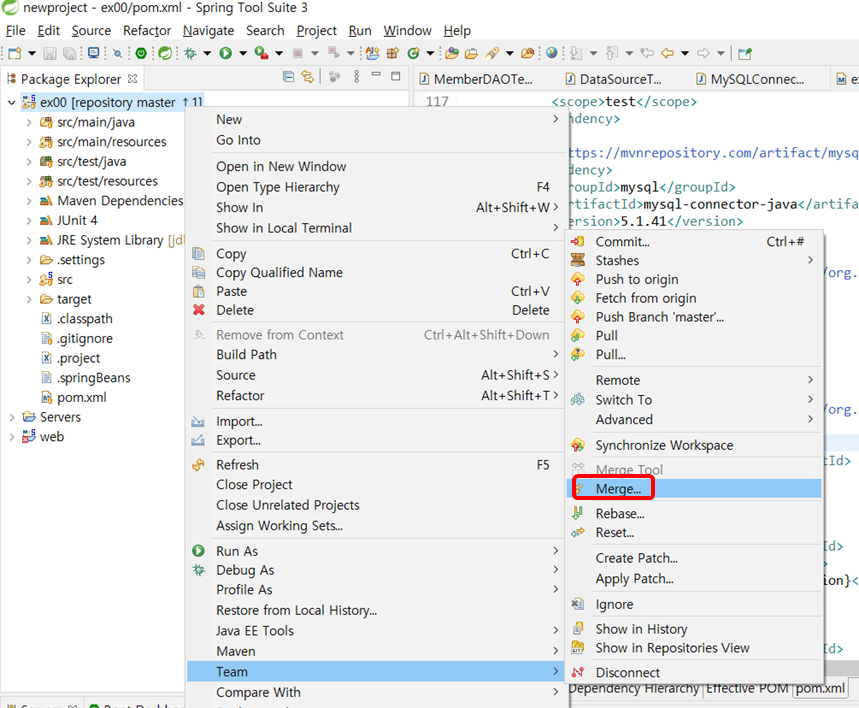Choose Refresh in context menu
Screen dimensions: 859x708
point(375,465)
